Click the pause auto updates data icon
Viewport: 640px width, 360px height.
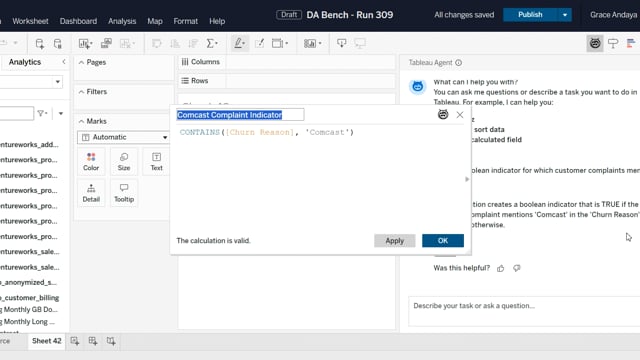click(58, 43)
